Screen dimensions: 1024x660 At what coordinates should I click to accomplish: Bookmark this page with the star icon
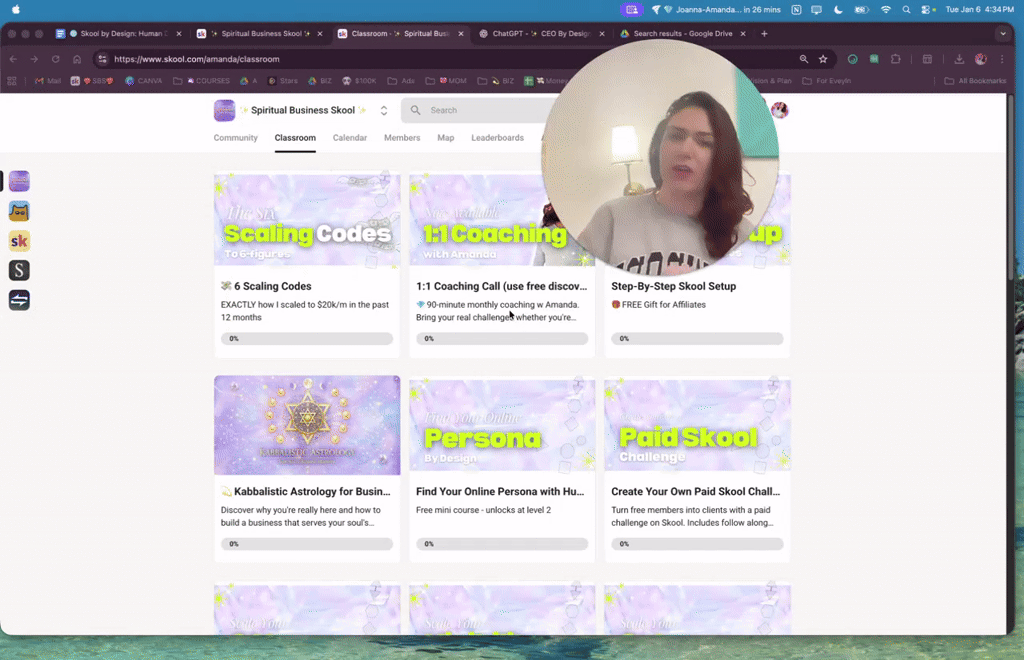[823, 59]
